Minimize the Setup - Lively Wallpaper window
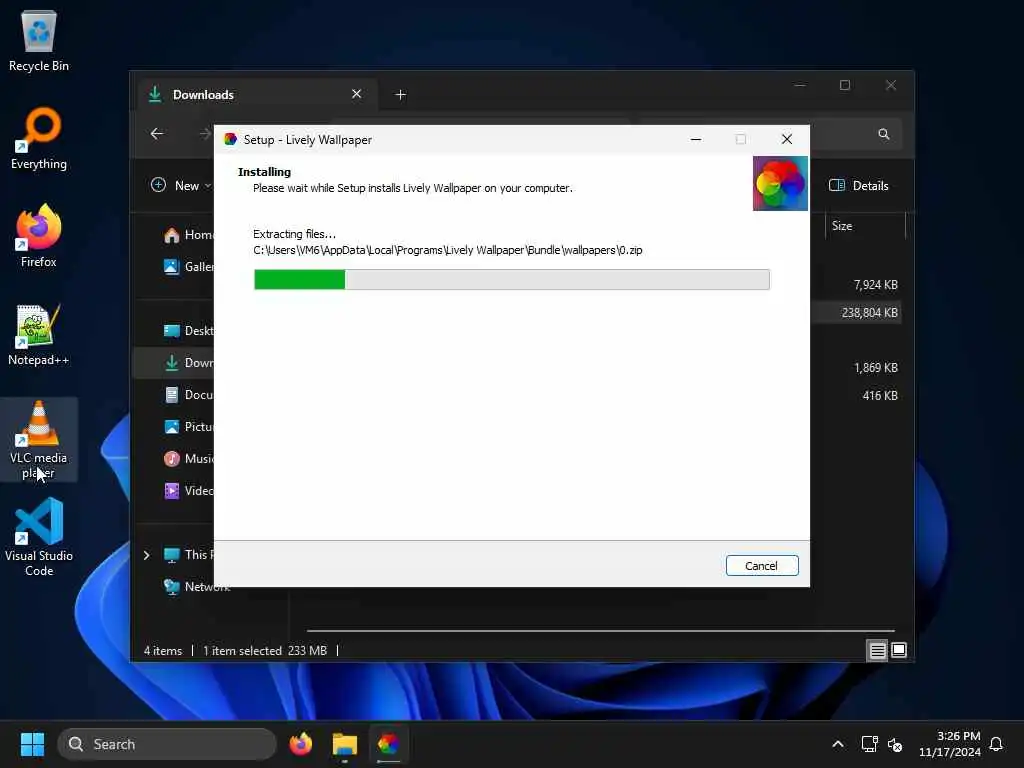The width and height of the screenshot is (1024, 768). (696, 139)
